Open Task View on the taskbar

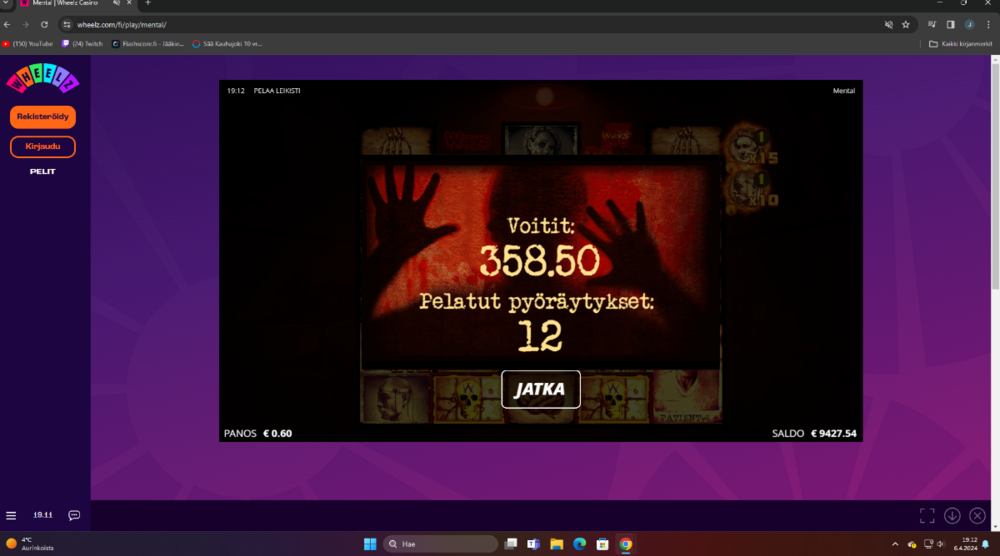[511, 544]
